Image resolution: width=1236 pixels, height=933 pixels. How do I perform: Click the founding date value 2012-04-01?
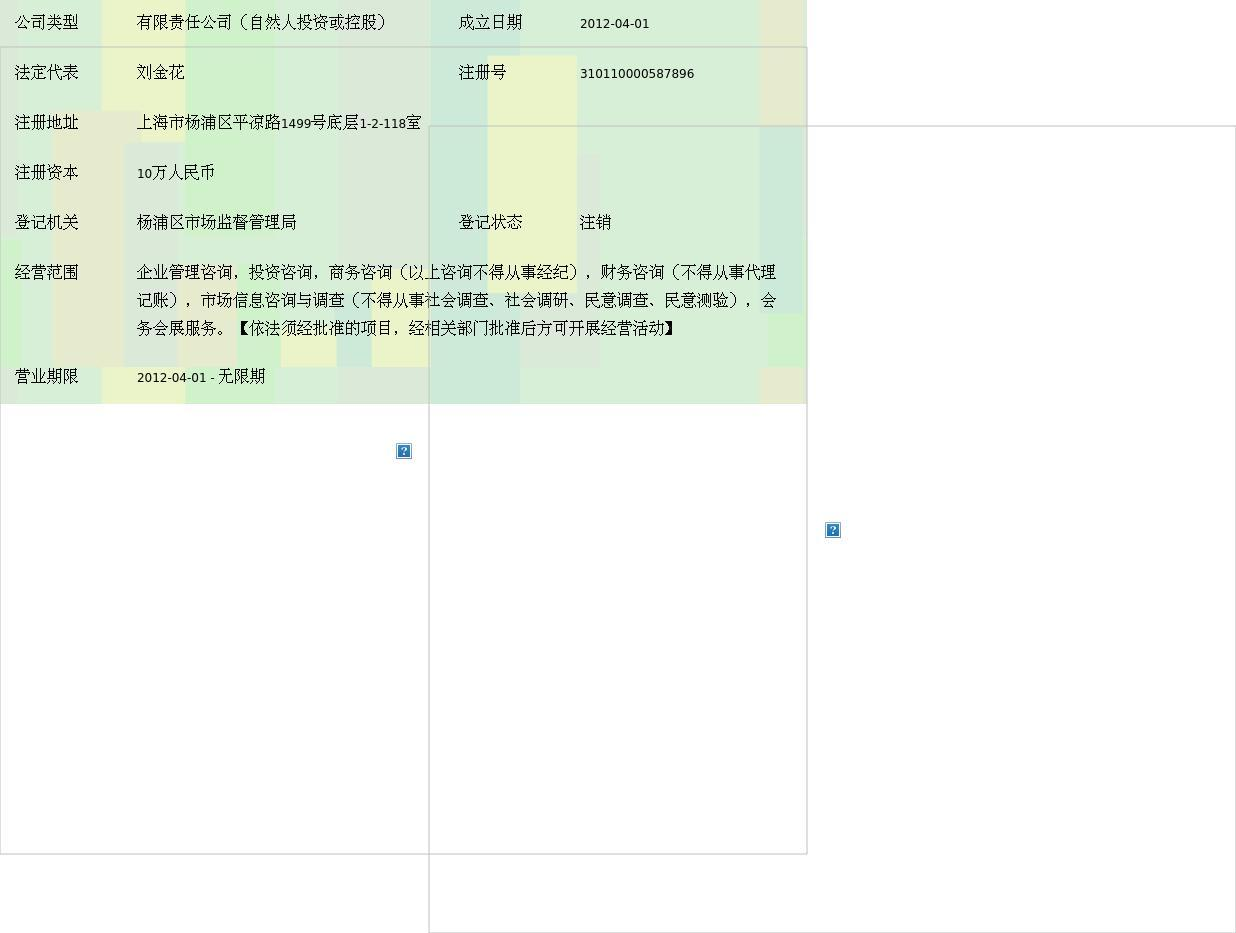[614, 23]
